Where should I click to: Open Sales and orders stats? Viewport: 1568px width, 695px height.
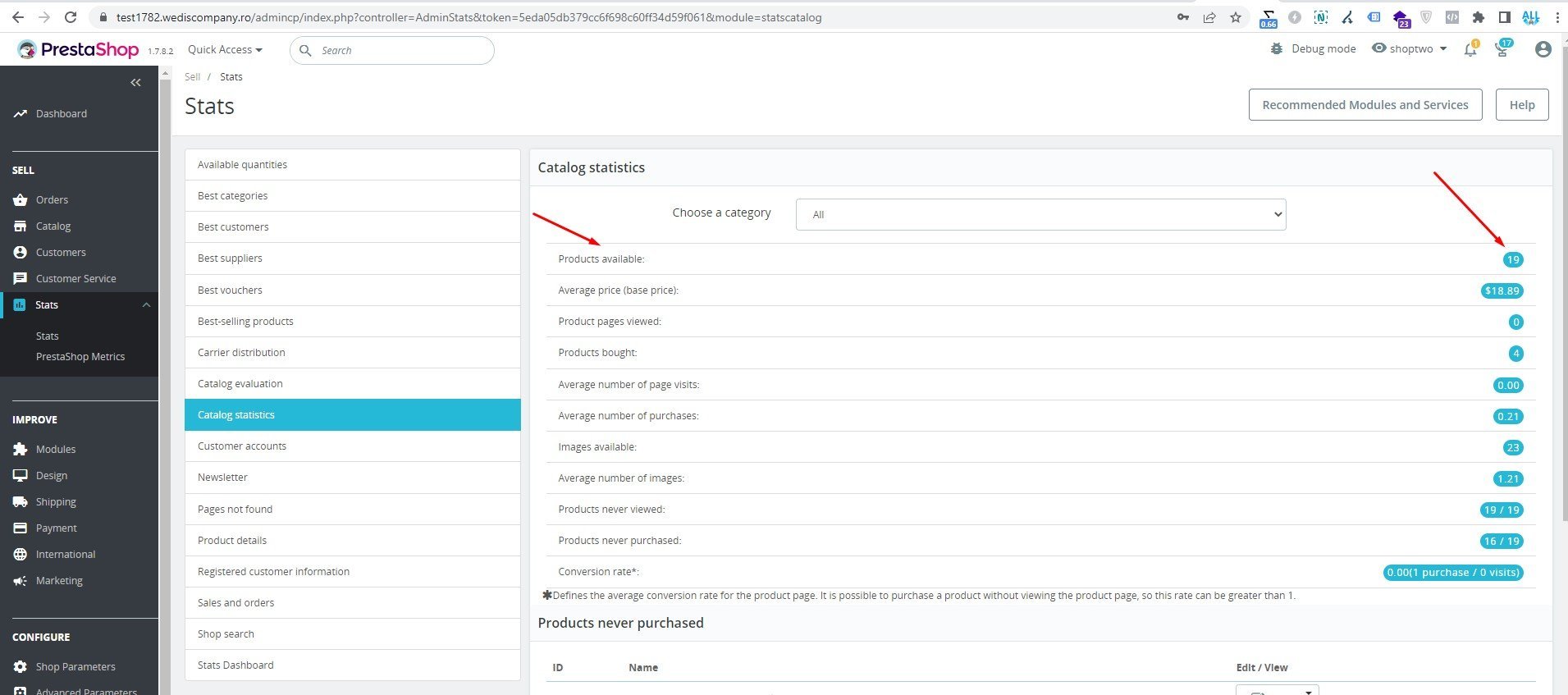(x=353, y=603)
